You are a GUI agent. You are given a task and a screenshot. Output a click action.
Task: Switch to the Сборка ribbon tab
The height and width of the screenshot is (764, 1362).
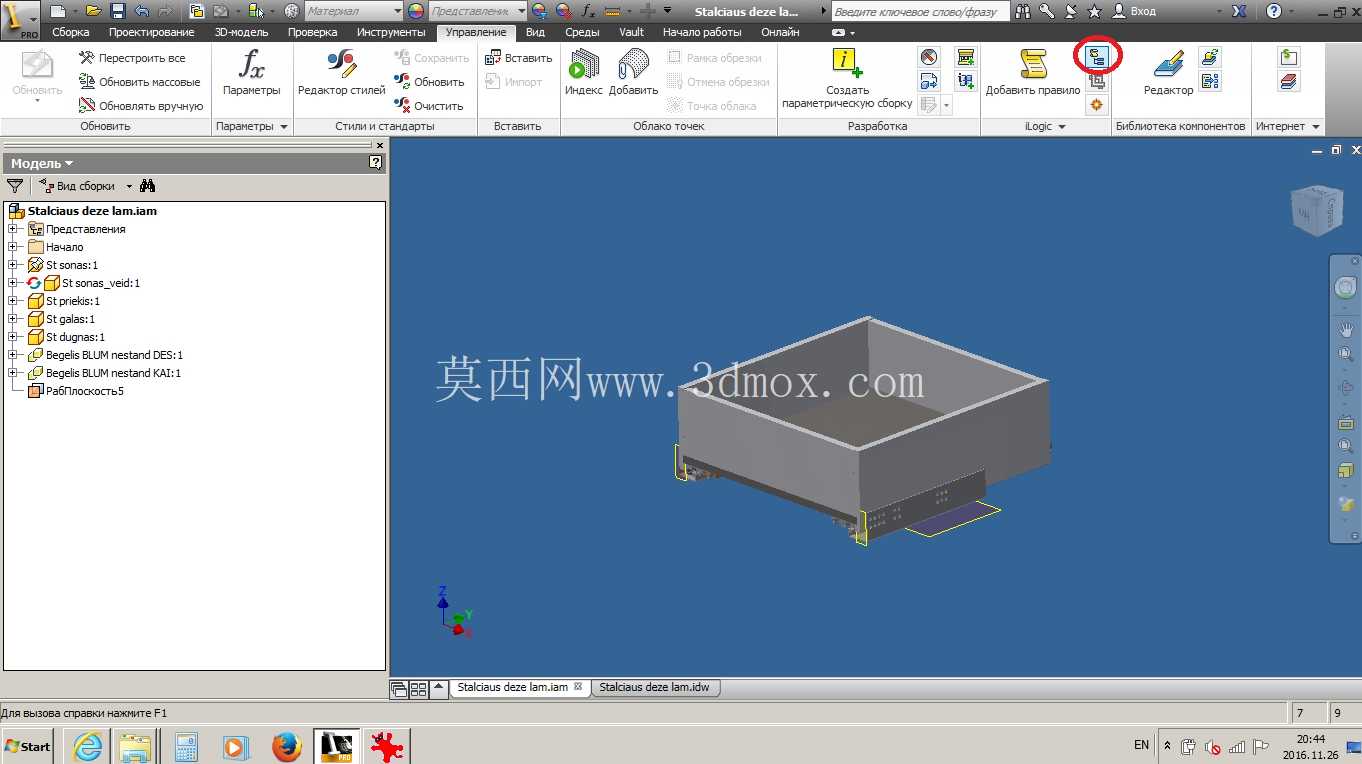[x=70, y=32]
